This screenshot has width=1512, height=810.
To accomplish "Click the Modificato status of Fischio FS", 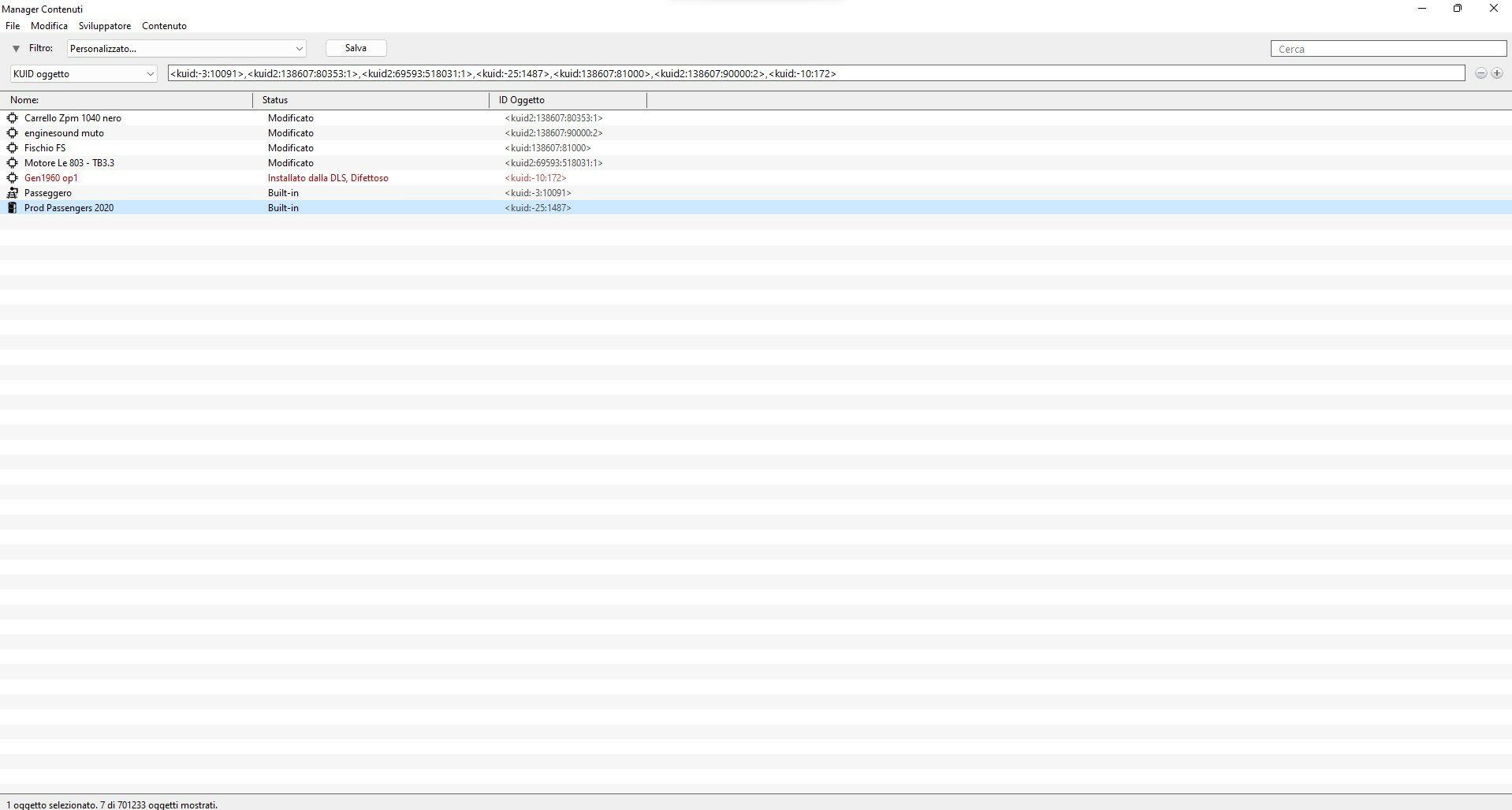I will click(x=290, y=148).
